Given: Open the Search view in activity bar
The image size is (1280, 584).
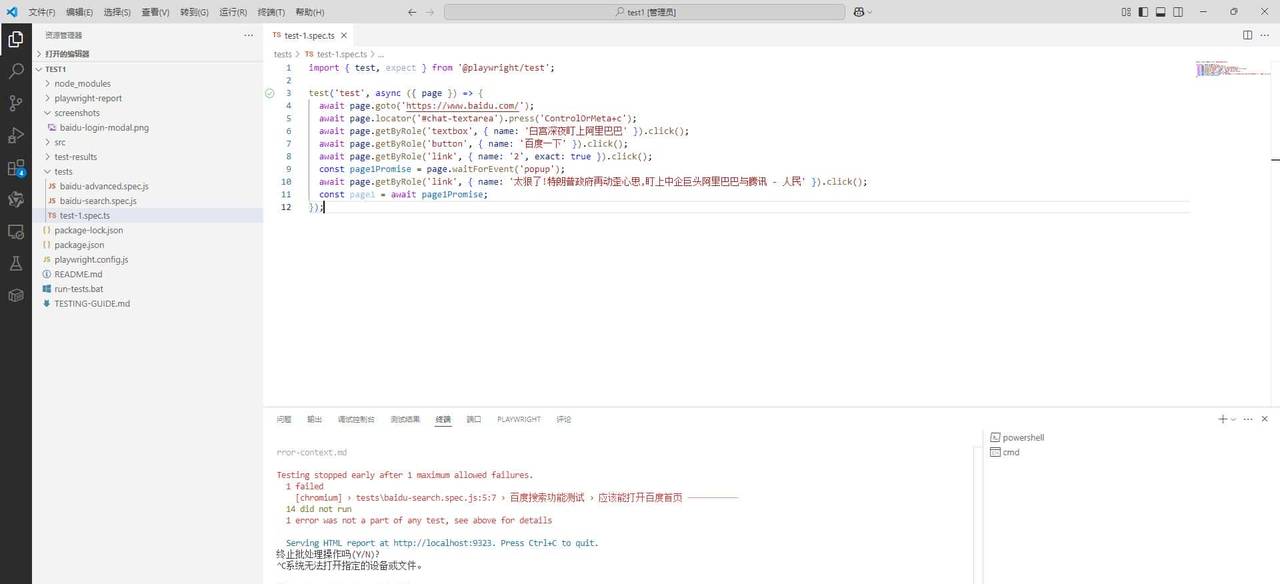Looking at the screenshot, I should click(x=16, y=72).
